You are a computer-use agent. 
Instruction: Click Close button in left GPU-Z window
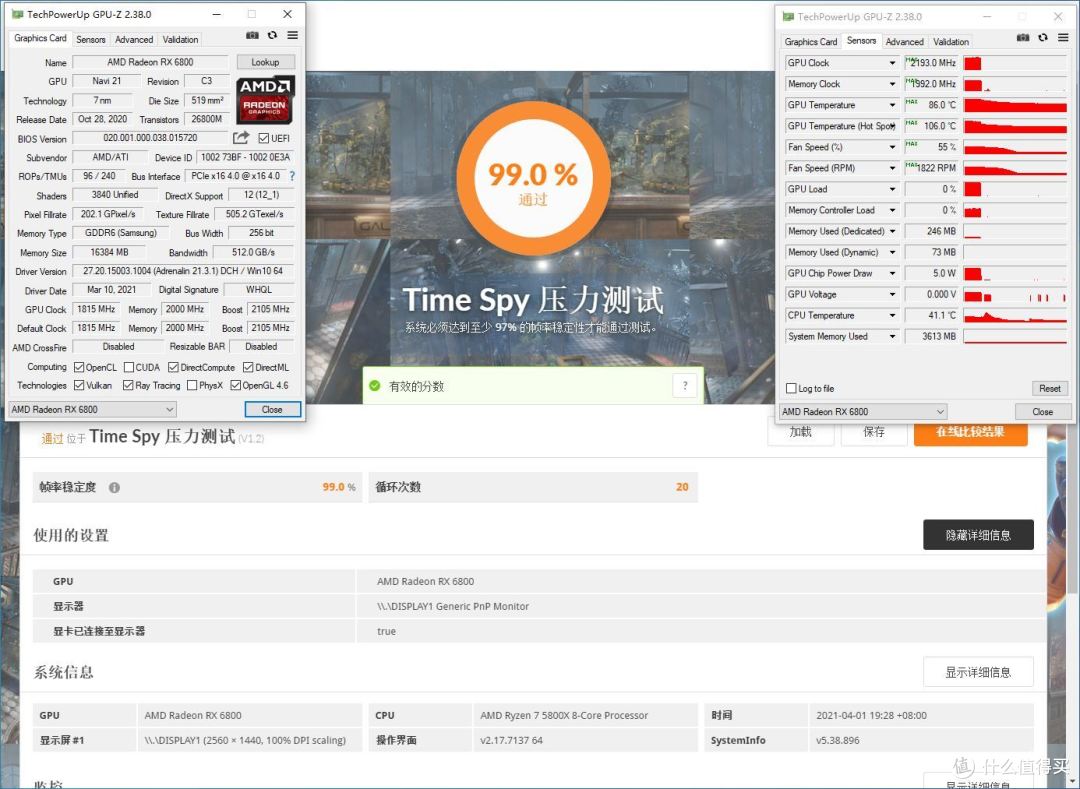[x=273, y=409]
